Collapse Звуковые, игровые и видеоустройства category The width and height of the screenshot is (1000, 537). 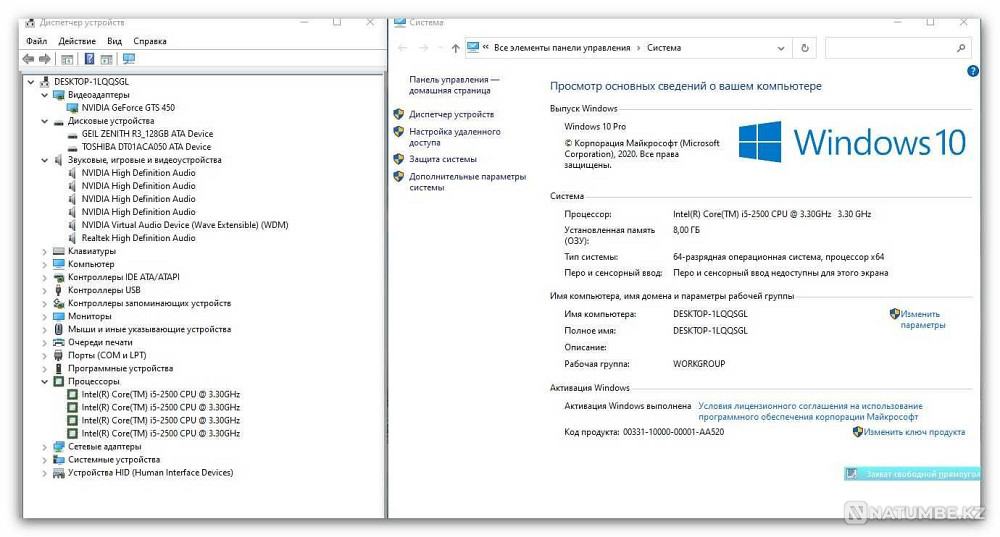[x=45, y=160]
